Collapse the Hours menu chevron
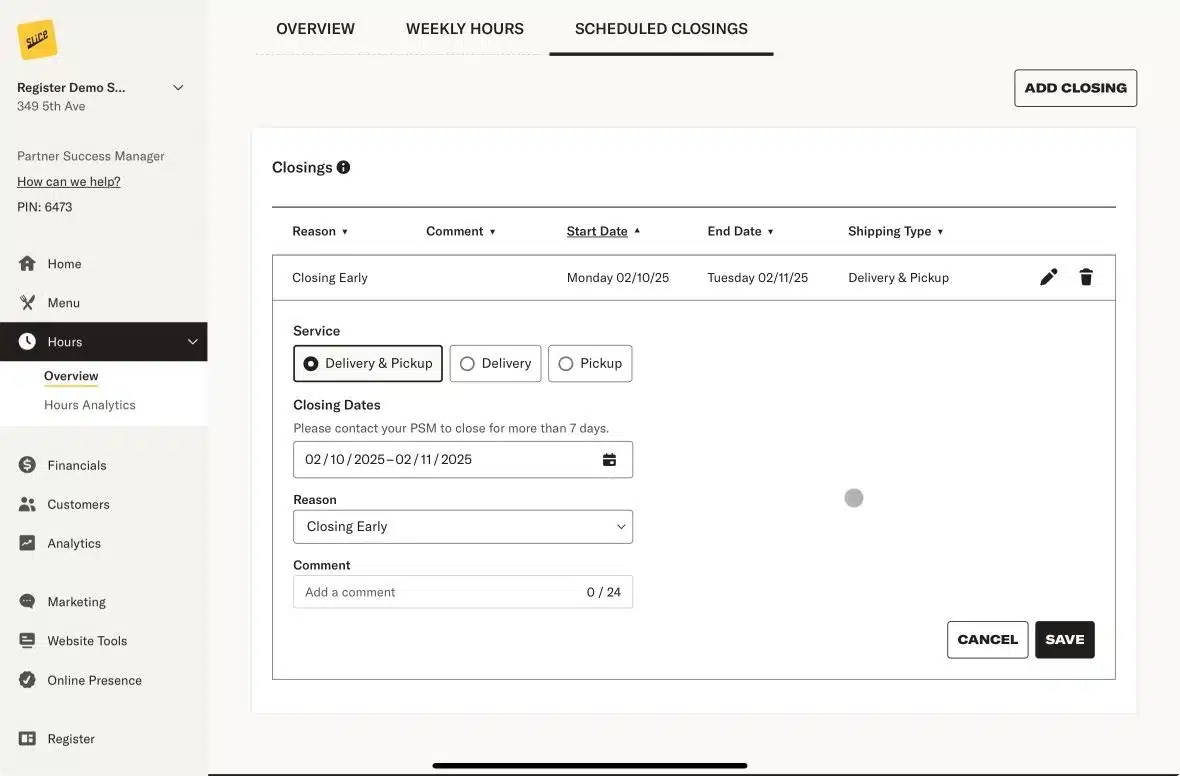Viewport: 1180px width, 776px height. coord(192,341)
